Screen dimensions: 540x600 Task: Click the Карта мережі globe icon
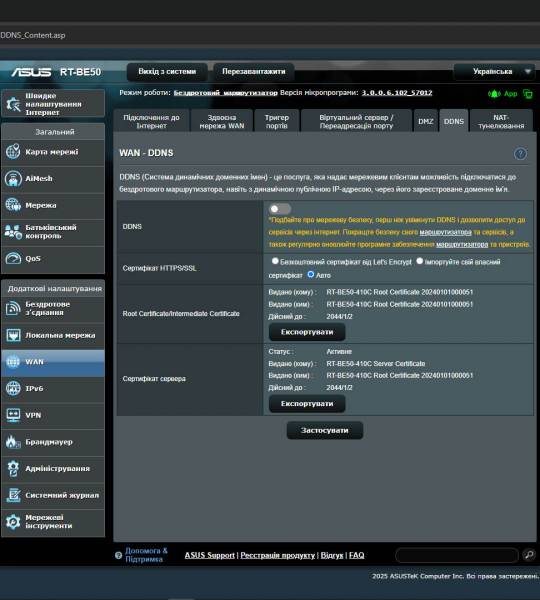click(13, 152)
